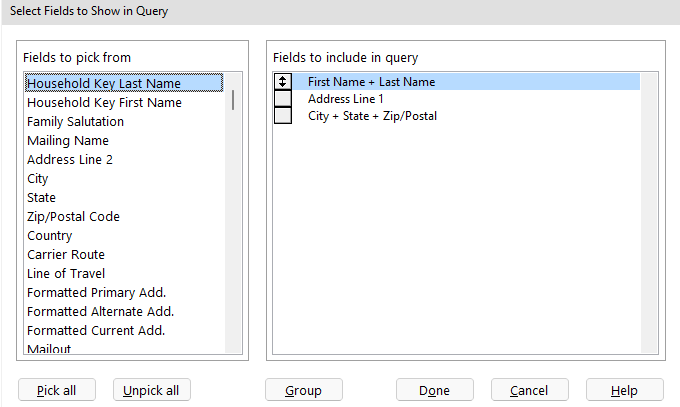The width and height of the screenshot is (680, 407).
Task: Select the Zip/Postal Code field
Action: click(x=73, y=217)
